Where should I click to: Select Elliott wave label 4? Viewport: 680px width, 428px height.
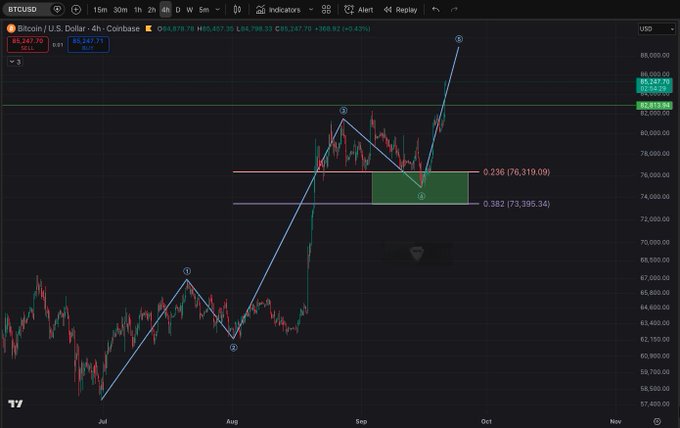pyautogui.click(x=421, y=196)
